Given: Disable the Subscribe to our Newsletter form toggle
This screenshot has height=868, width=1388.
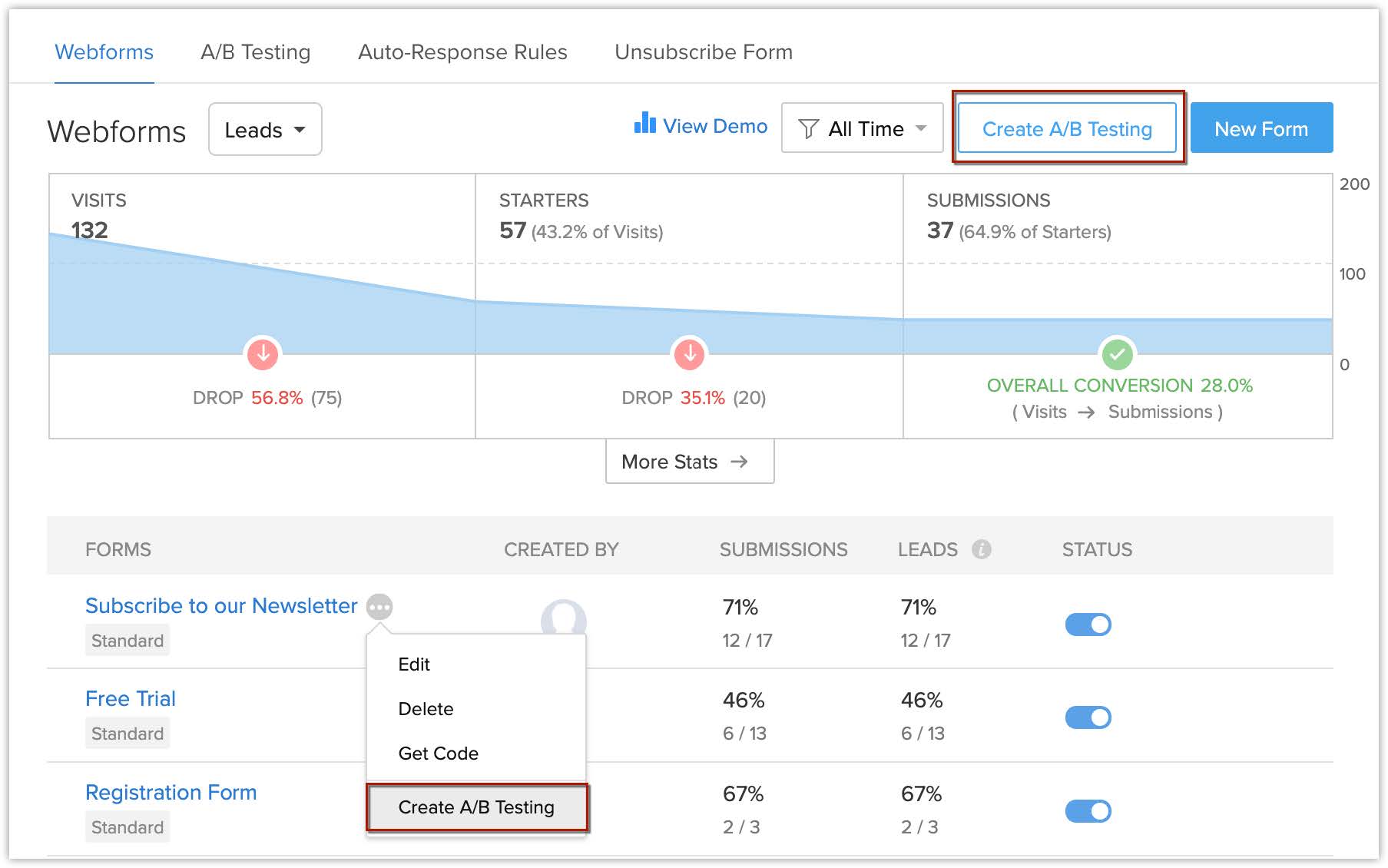Looking at the screenshot, I should (x=1088, y=624).
